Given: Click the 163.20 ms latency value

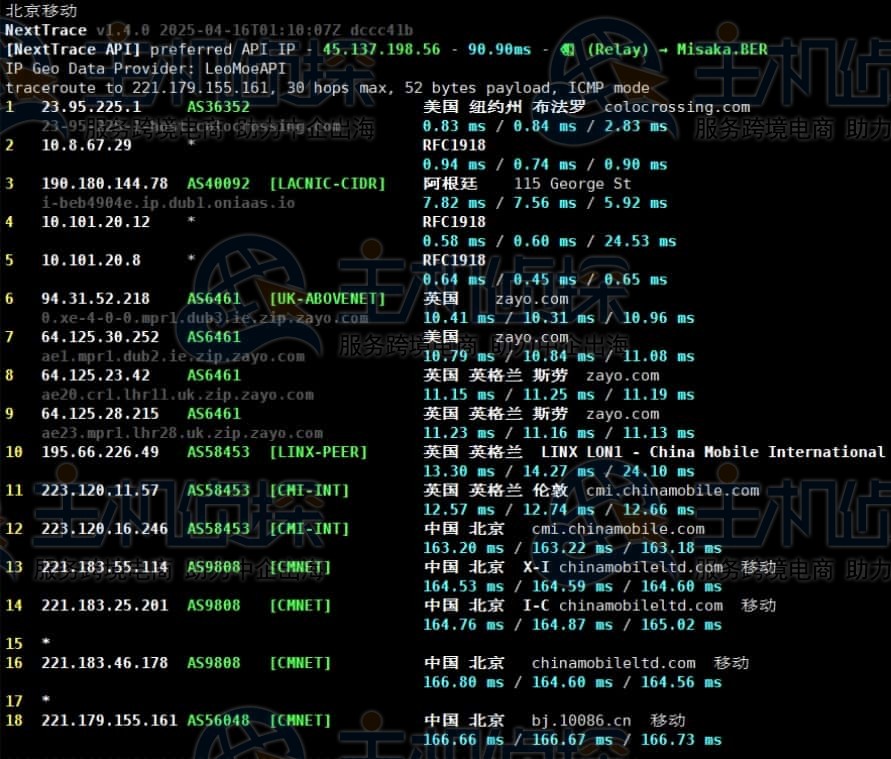Looking at the screenshot, I should [x=463, y=548].
